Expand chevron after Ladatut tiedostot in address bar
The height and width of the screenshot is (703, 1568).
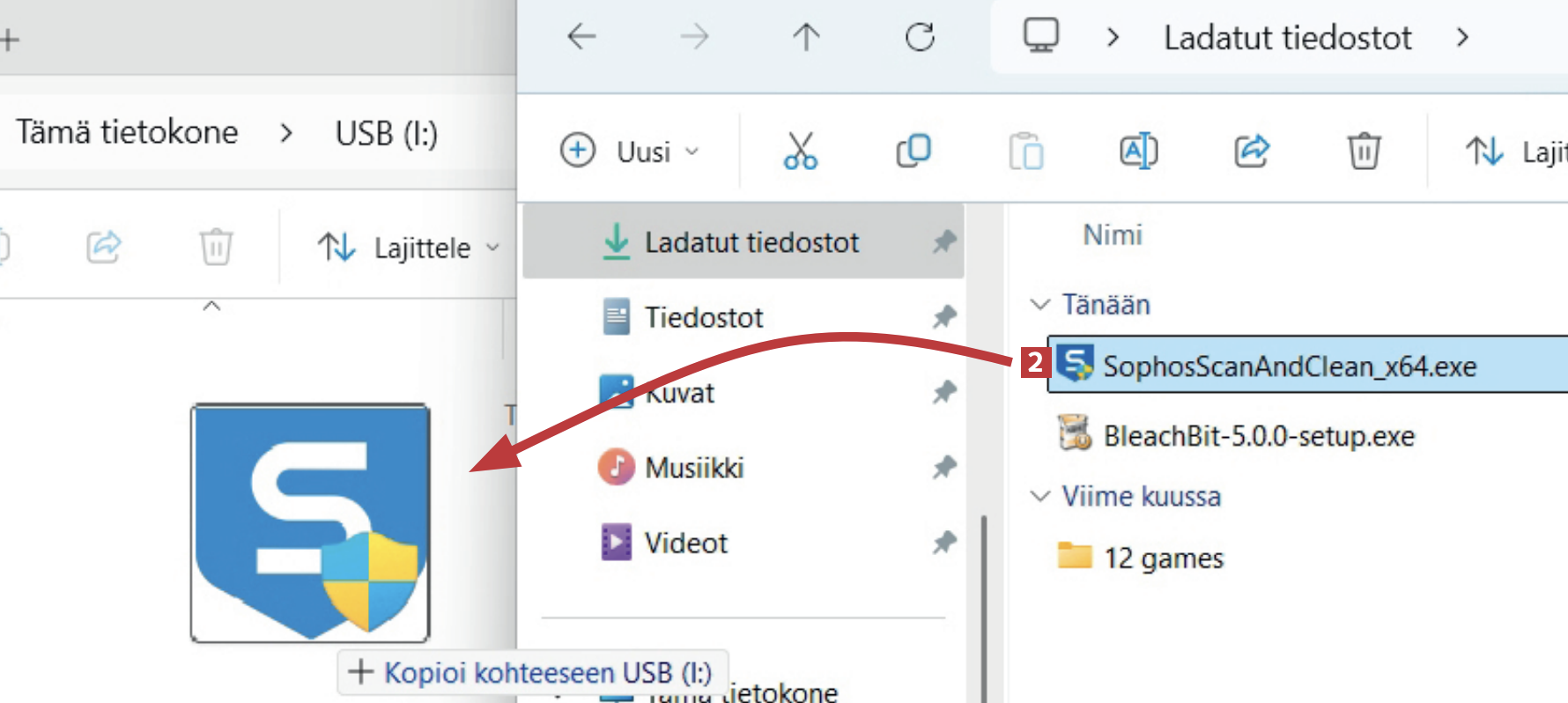1462,38
